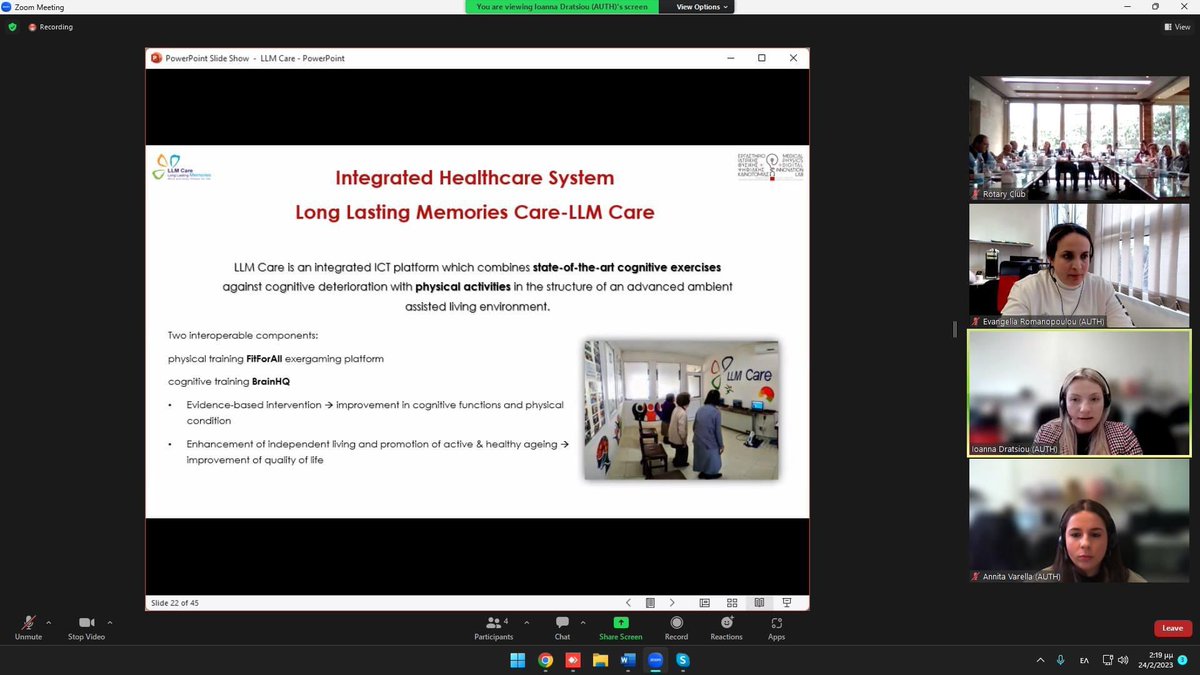Viewport: 1200px width, 675px height.
Task: Expand the arrow next to Participants
Action: pyautogui.click(x=525, y=622)
